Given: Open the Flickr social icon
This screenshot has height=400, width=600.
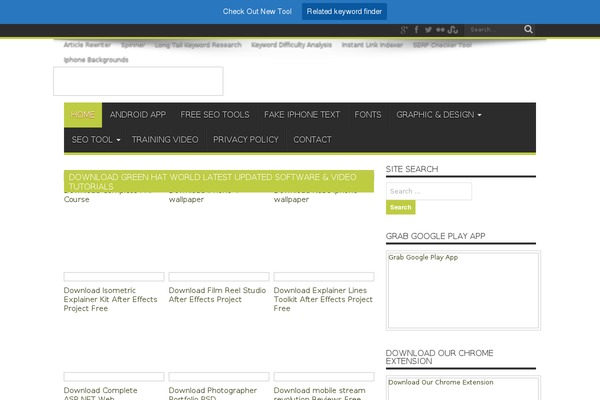Looking at the screenshot, I should click(x=440, y=30).
